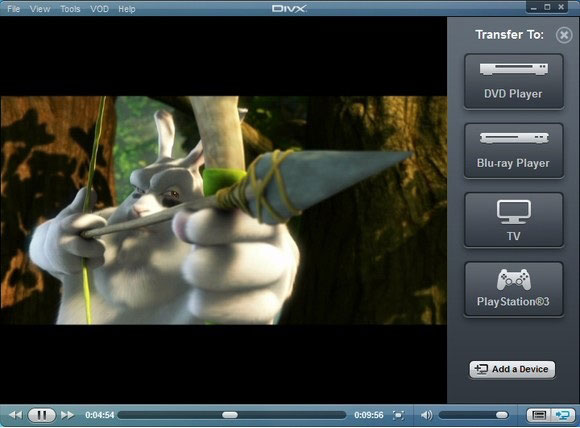Mute audio with speaker icon
The height and width of the screenshot is (428, 580).
coord(426,415)
